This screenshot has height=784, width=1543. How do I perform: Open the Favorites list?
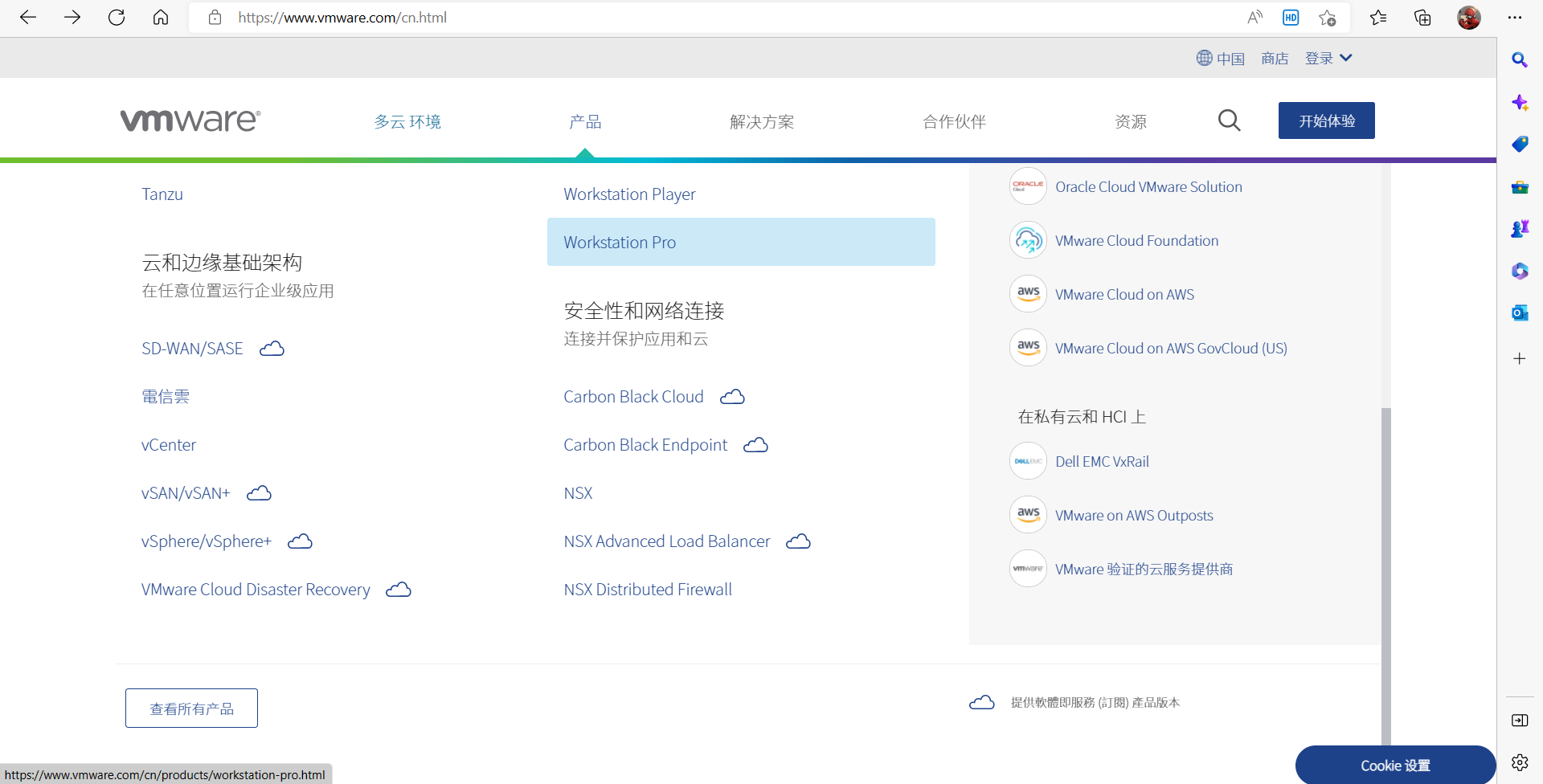click(1378, 18)
